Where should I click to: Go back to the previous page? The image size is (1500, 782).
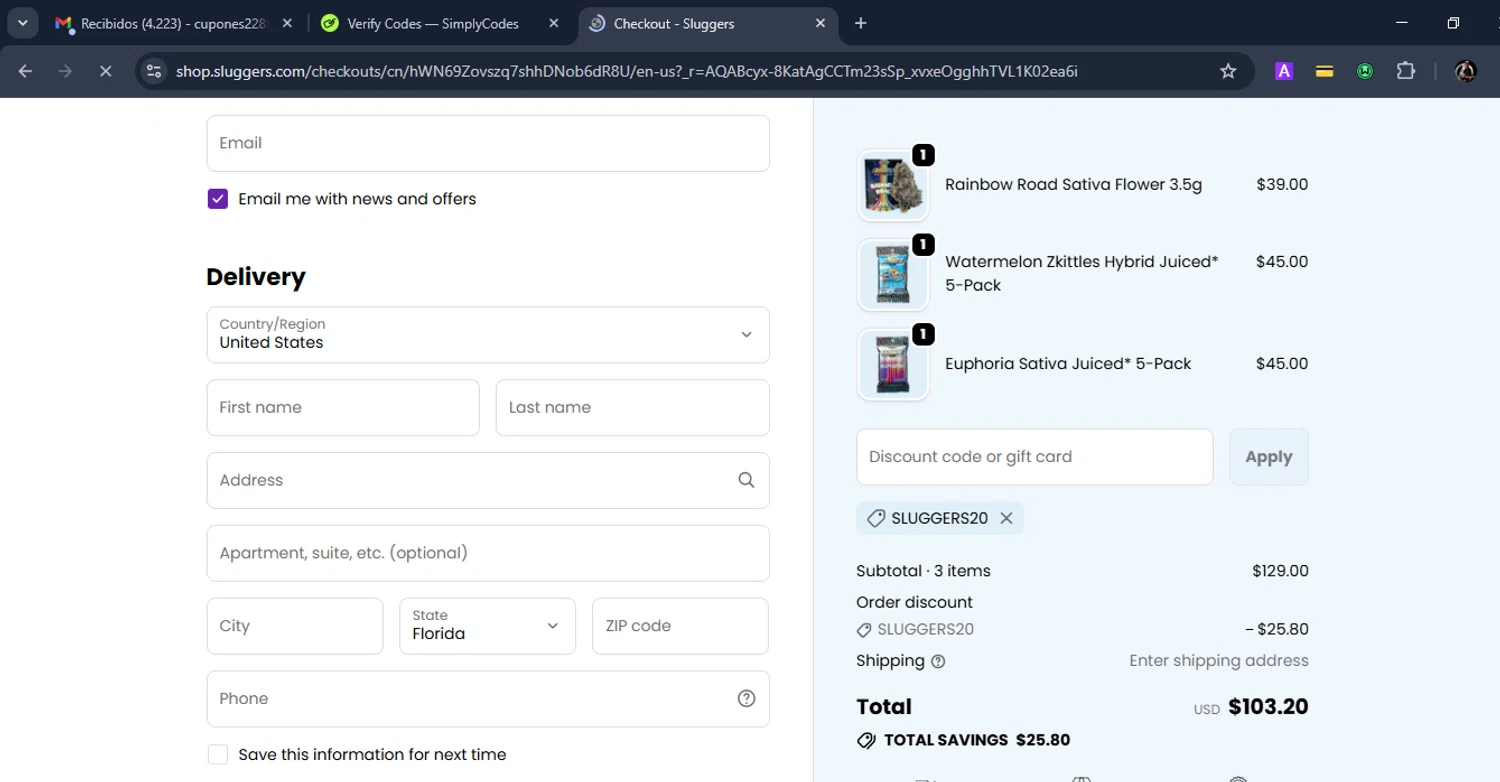26,71
